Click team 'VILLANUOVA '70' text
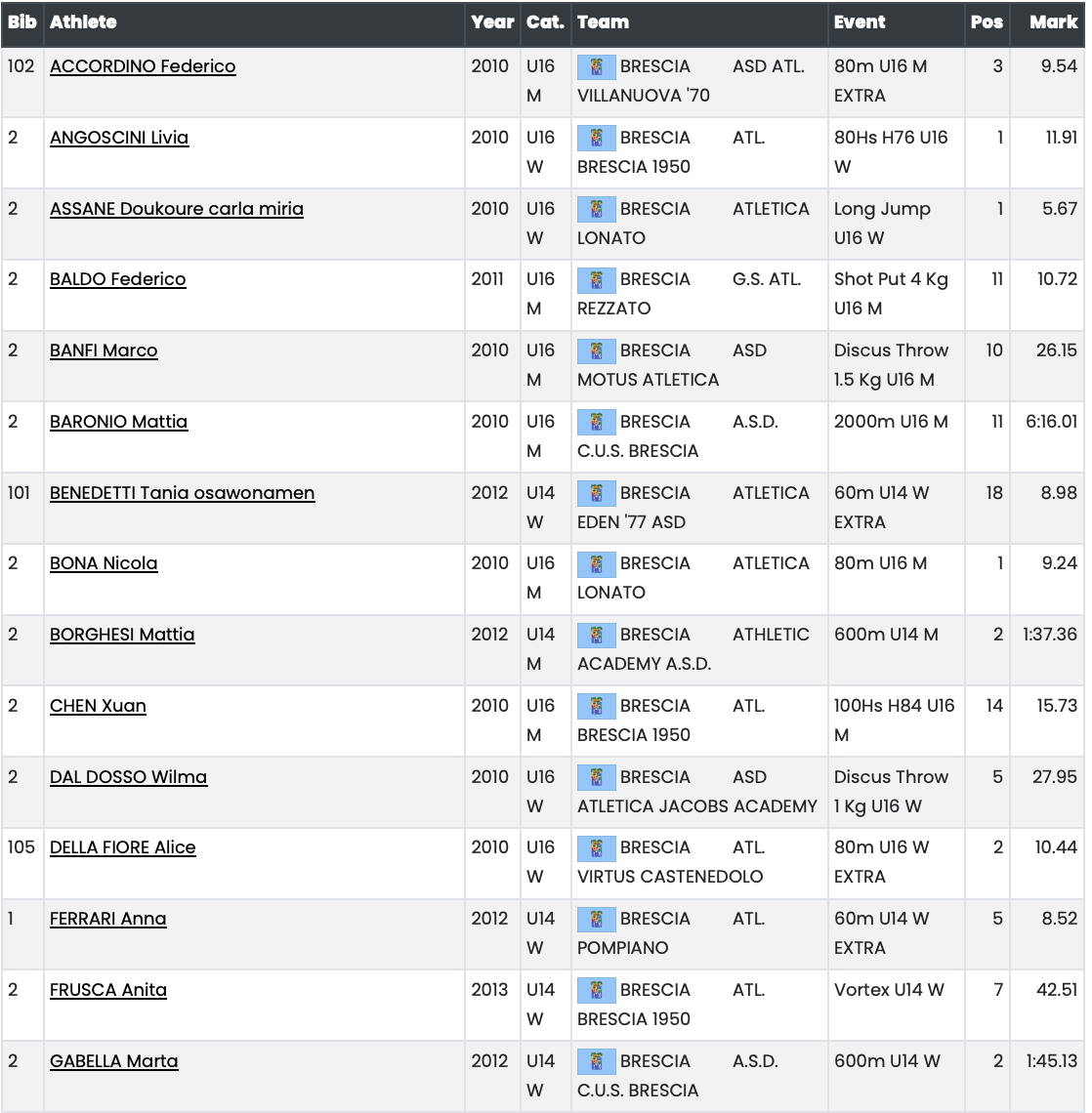 [x=644, y=95]
